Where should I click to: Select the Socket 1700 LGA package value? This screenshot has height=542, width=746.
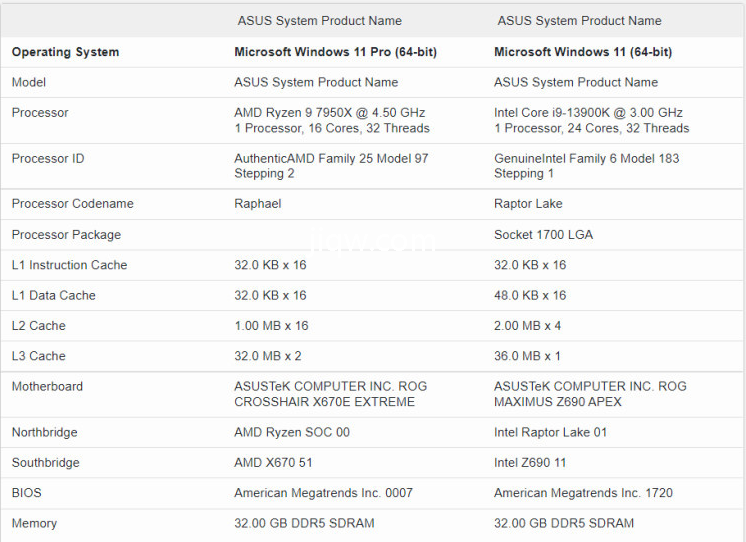543,235
